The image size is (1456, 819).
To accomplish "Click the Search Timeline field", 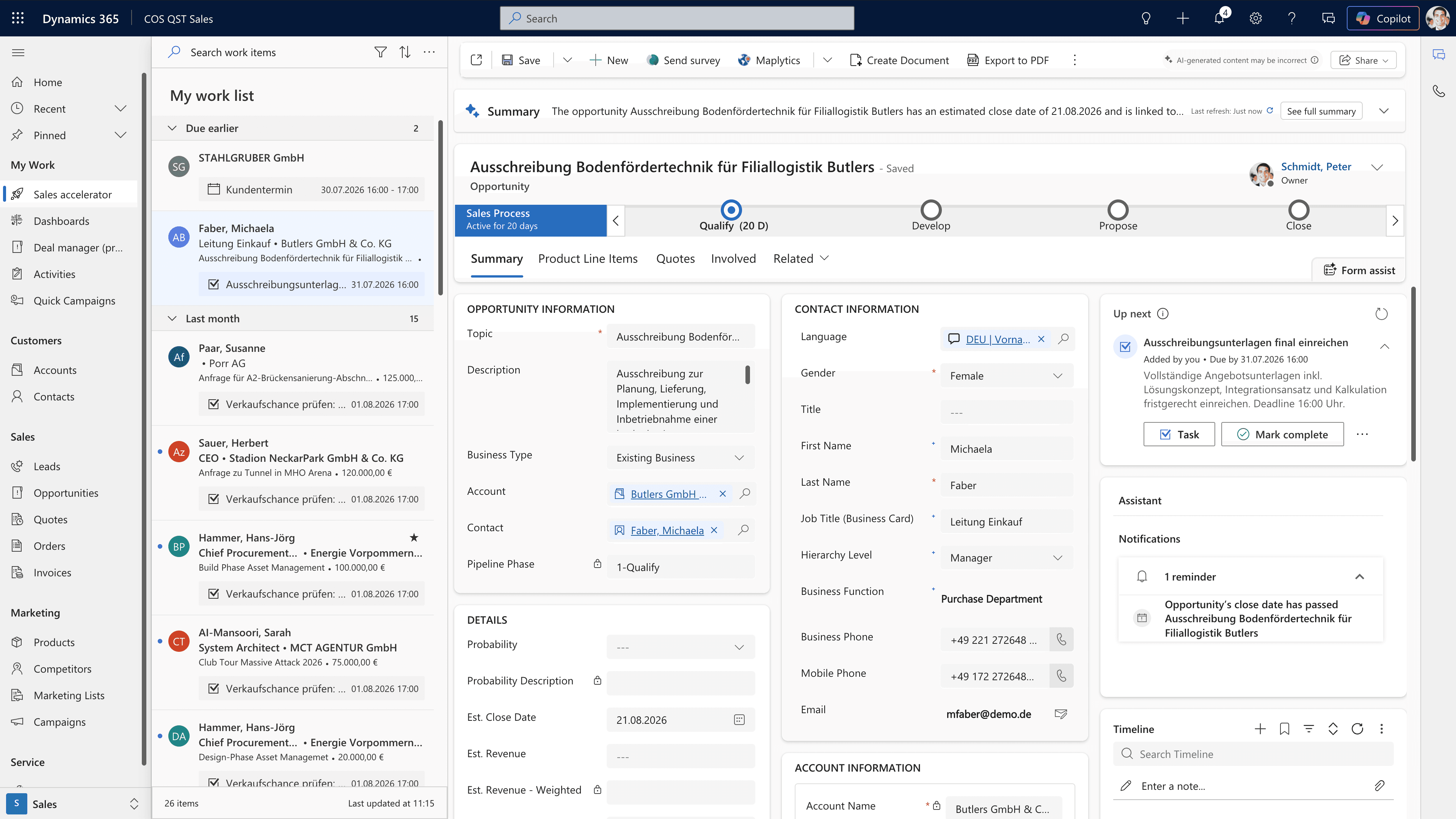I will (x=1253, y=754).
